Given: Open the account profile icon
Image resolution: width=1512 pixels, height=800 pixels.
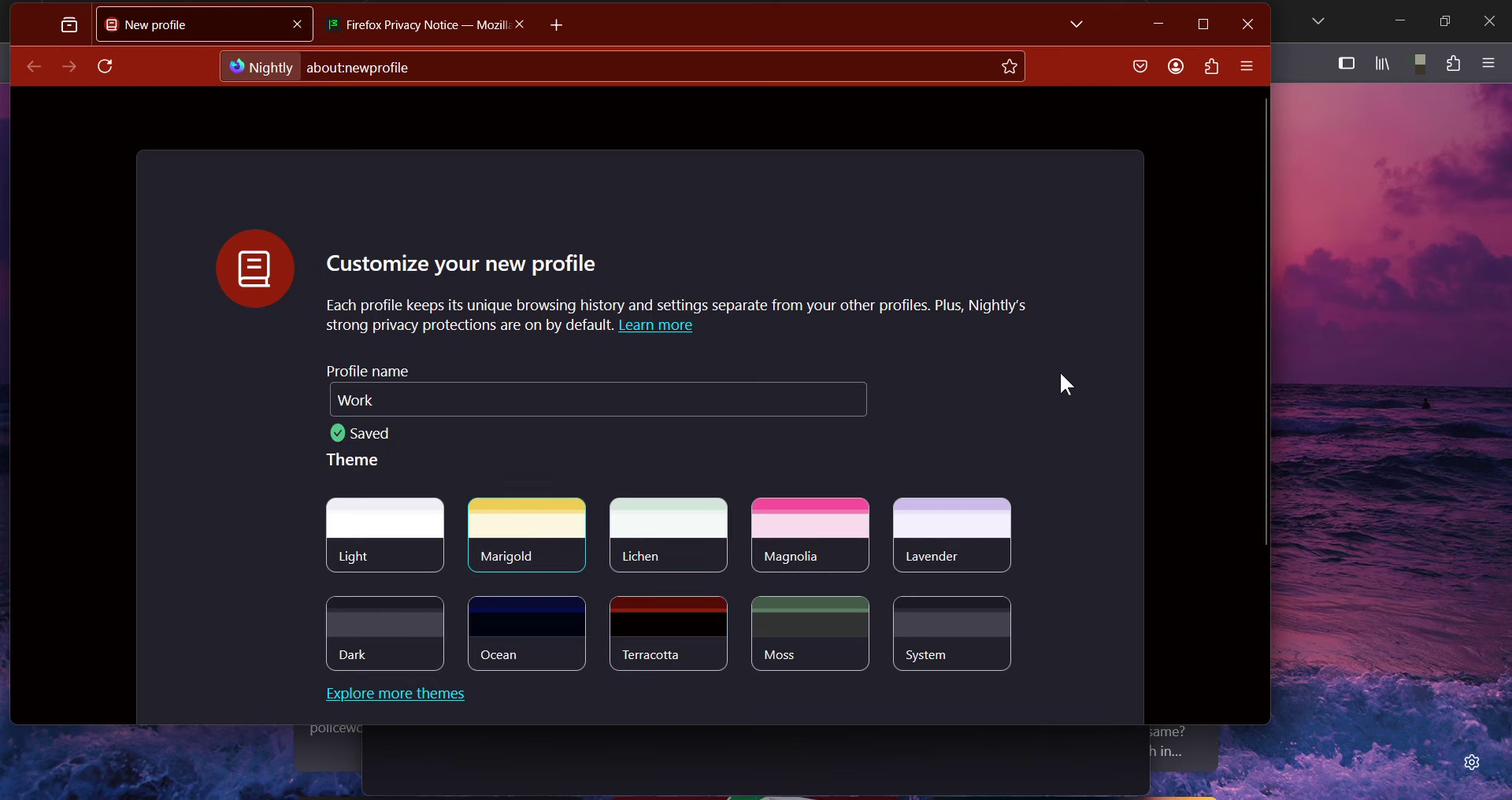Looking at the screenshot, I should tap(1176, 68).
